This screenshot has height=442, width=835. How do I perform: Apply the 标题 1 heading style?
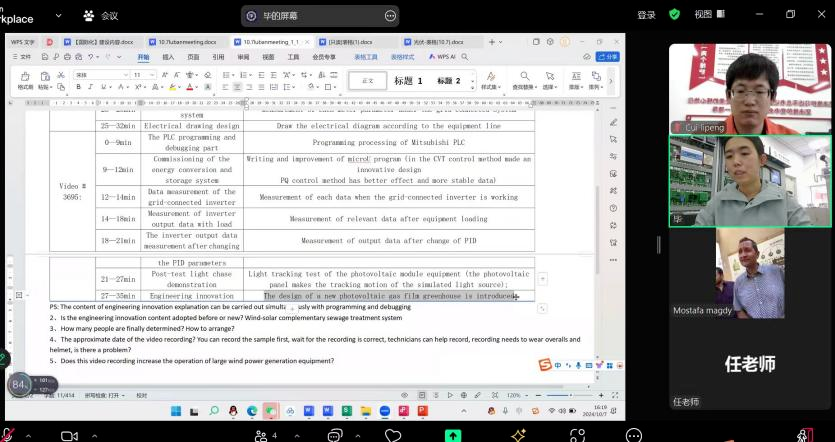pyautogui.click(x=408, y=80)
